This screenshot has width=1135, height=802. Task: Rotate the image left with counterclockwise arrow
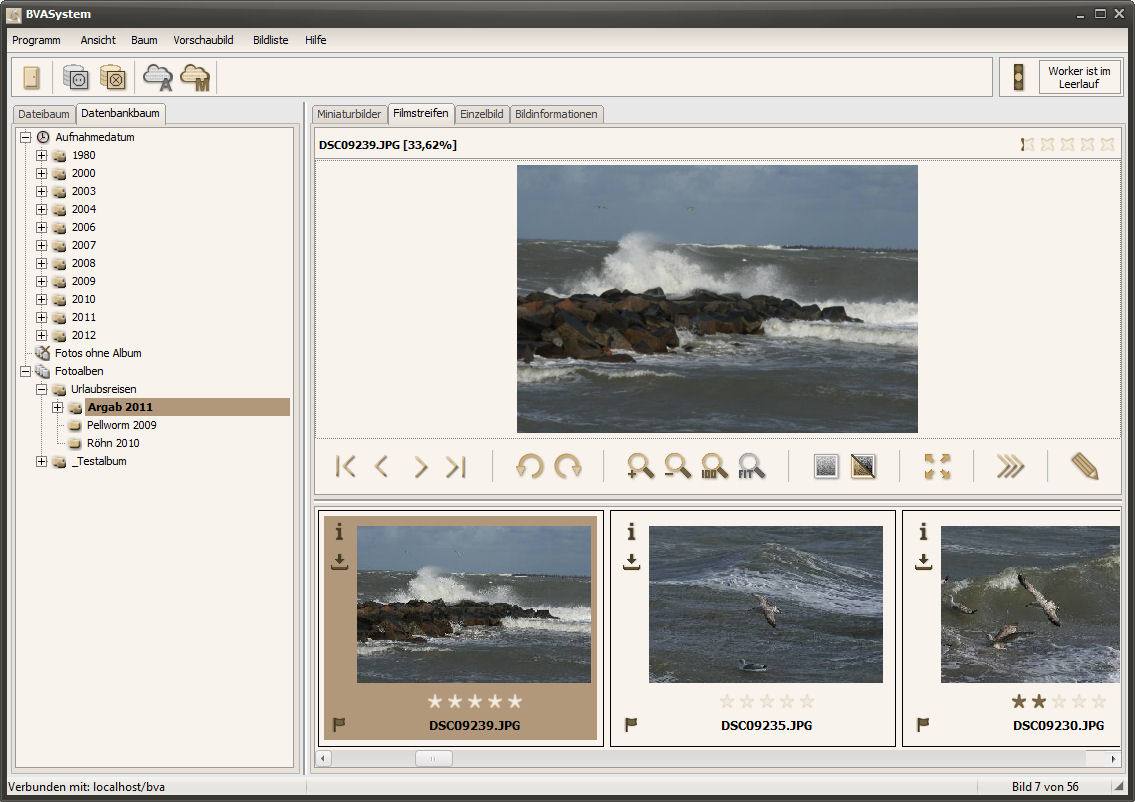click(x=529, y=466)
